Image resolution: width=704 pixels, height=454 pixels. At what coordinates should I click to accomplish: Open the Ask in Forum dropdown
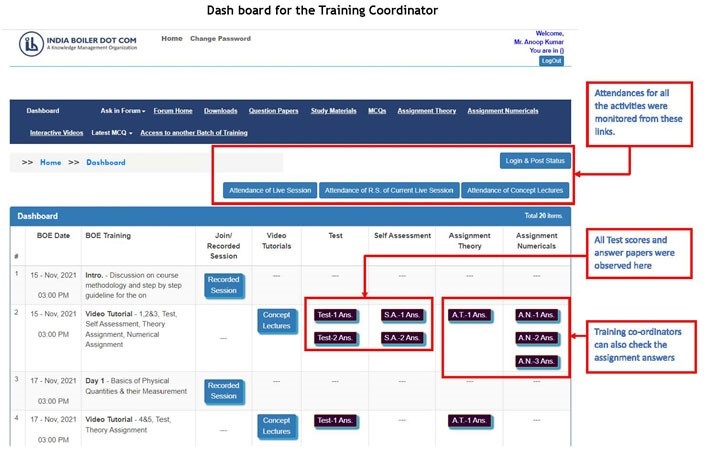[122, 110]
